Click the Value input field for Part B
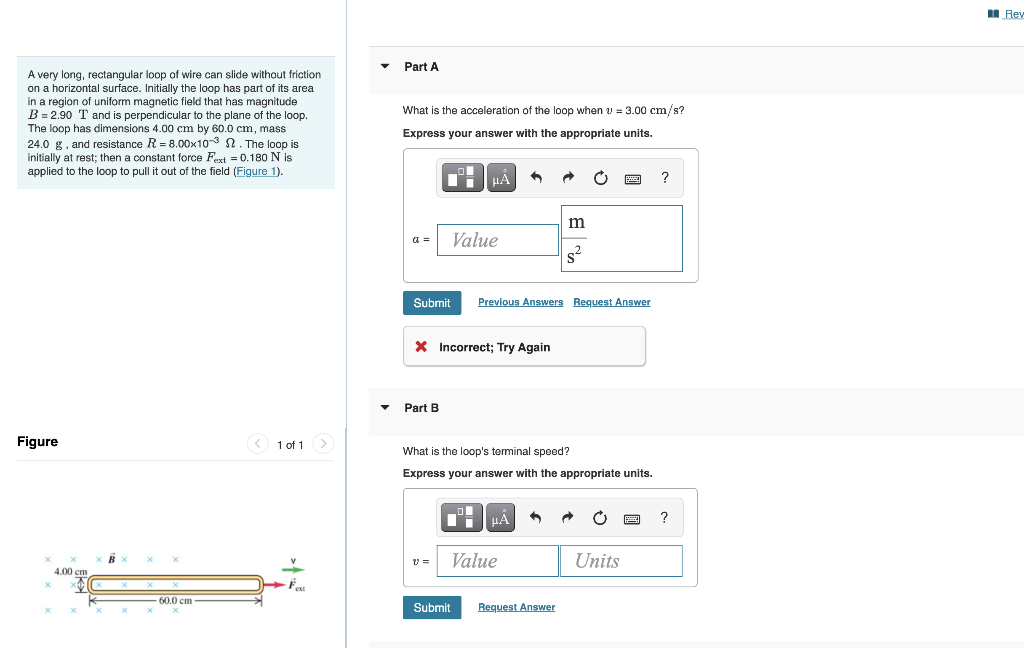The image size is (1024, 648). (497, 560)
